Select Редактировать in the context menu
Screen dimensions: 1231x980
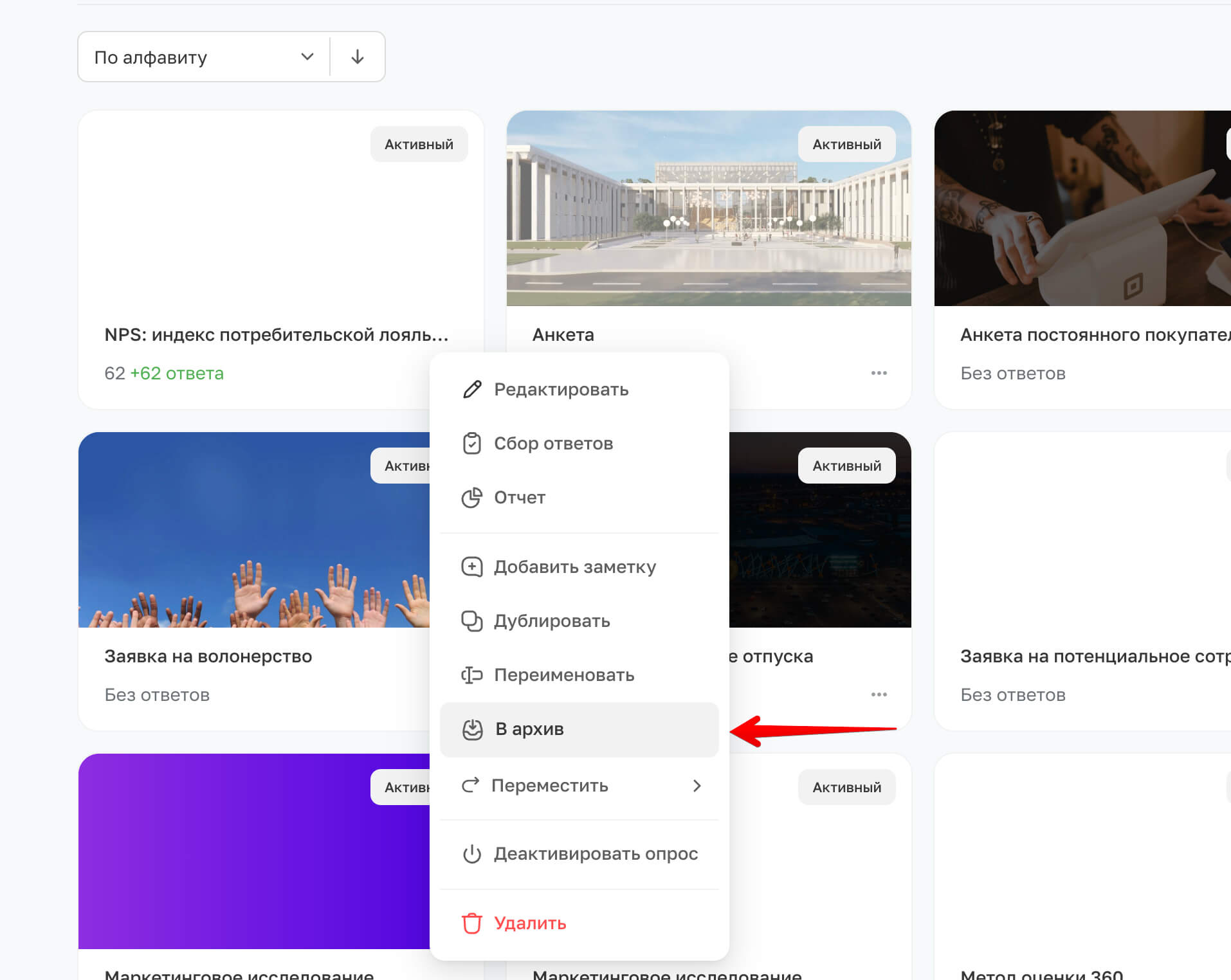pyautogui.click(x=579, y=389)
